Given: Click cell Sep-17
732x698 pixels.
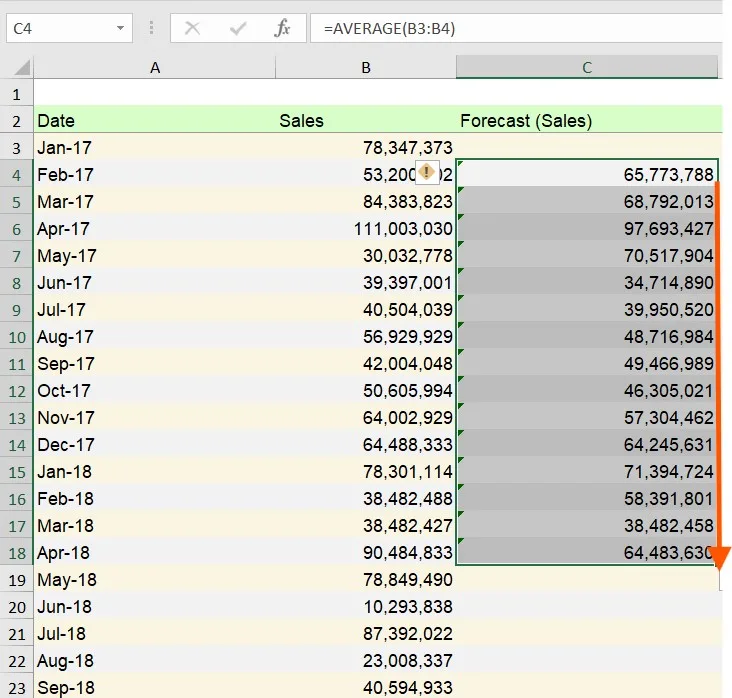Looking at the screenshot, I should (x=155, y=364).
